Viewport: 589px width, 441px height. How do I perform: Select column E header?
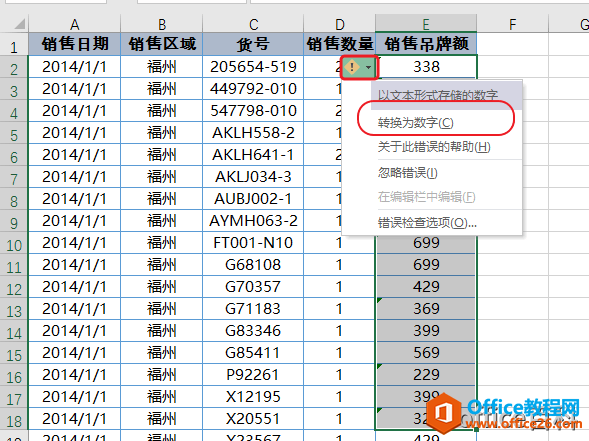pyautogui.click(x=426, y=24)
